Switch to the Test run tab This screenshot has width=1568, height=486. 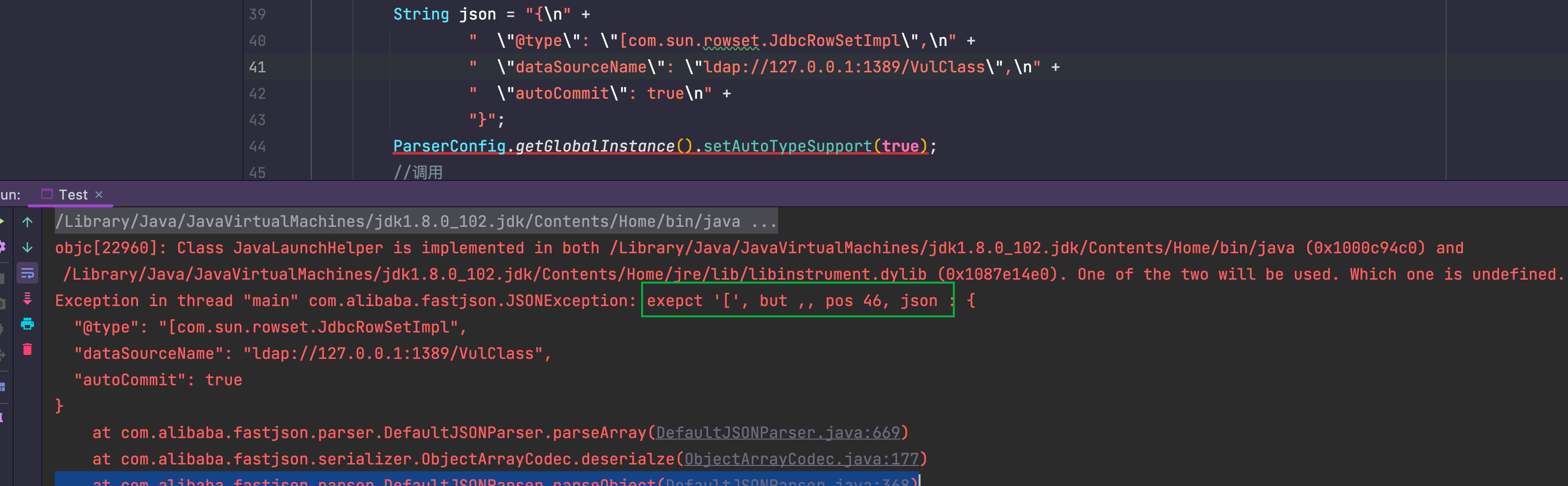(73, 195)
